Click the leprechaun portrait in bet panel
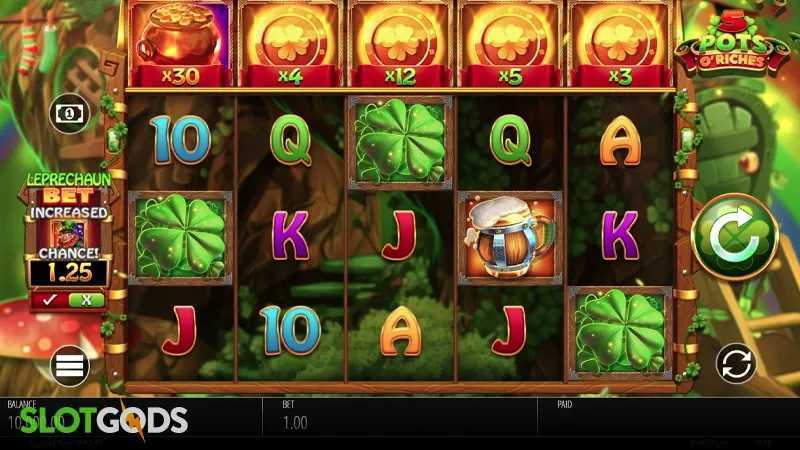This screenshot has width=800, height=450. 68,234
